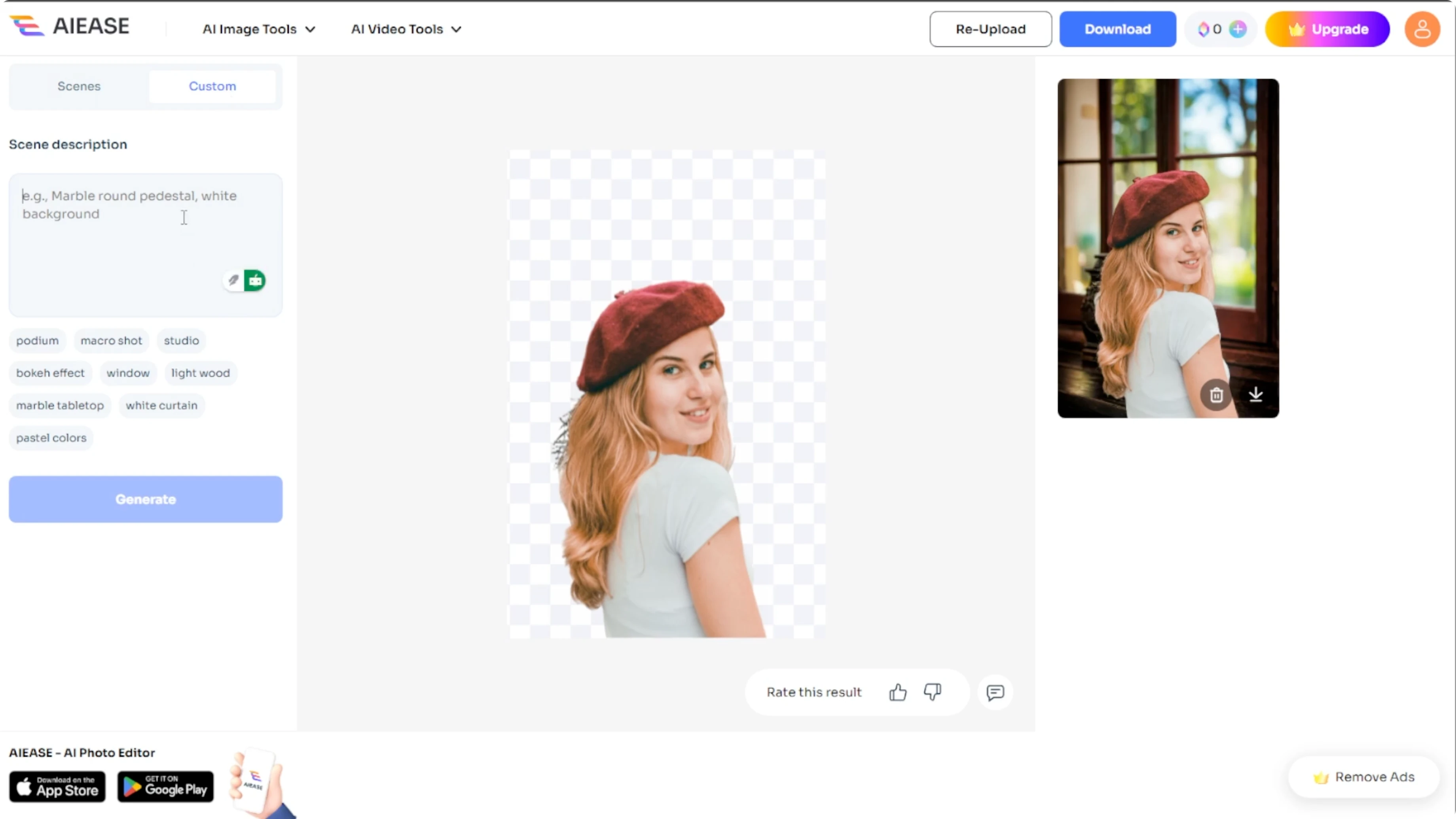The height and width of the screenshot is (819, 1456).
Task: Click the pen icon in description box
Action: (x=233, y=281)
